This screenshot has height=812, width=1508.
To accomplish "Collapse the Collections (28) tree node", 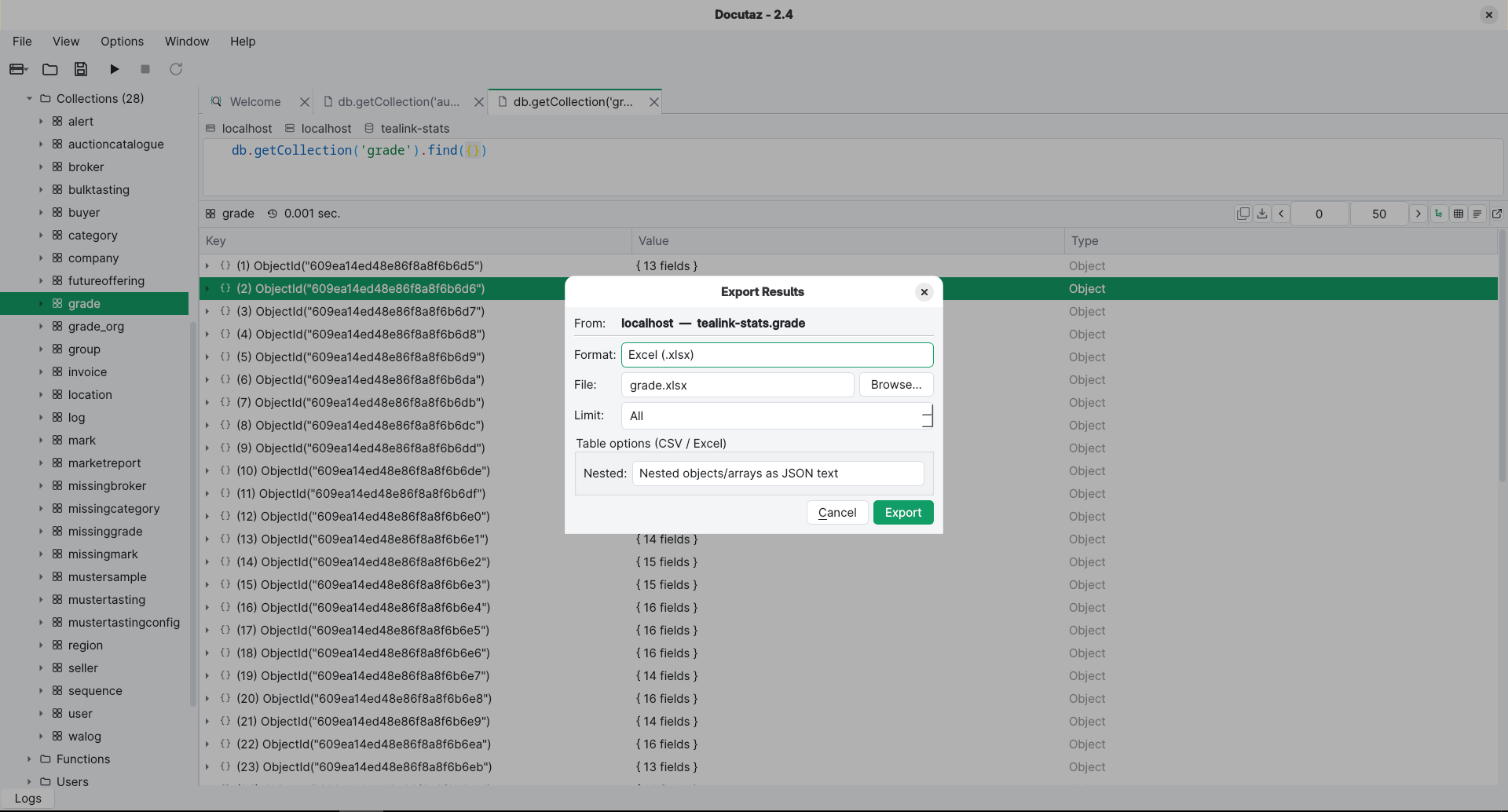I will pyautogui.click(x=29, y=98).
